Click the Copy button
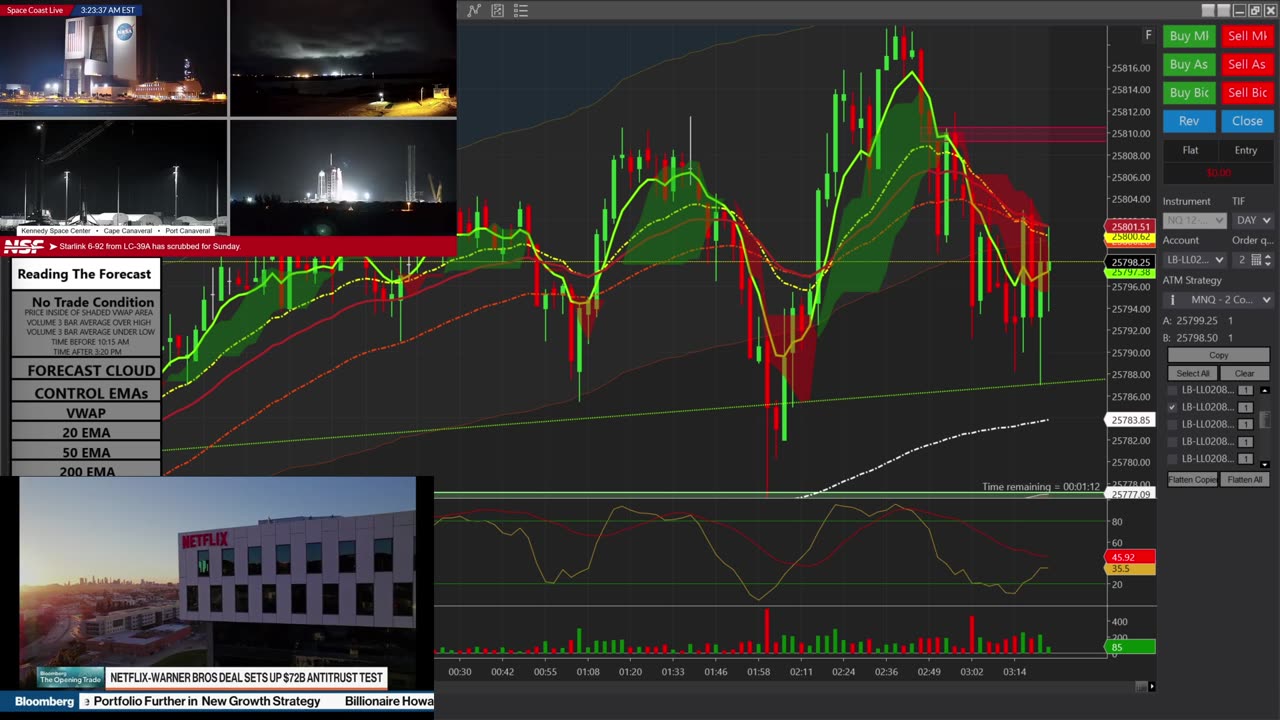 tap(1218, 355)
